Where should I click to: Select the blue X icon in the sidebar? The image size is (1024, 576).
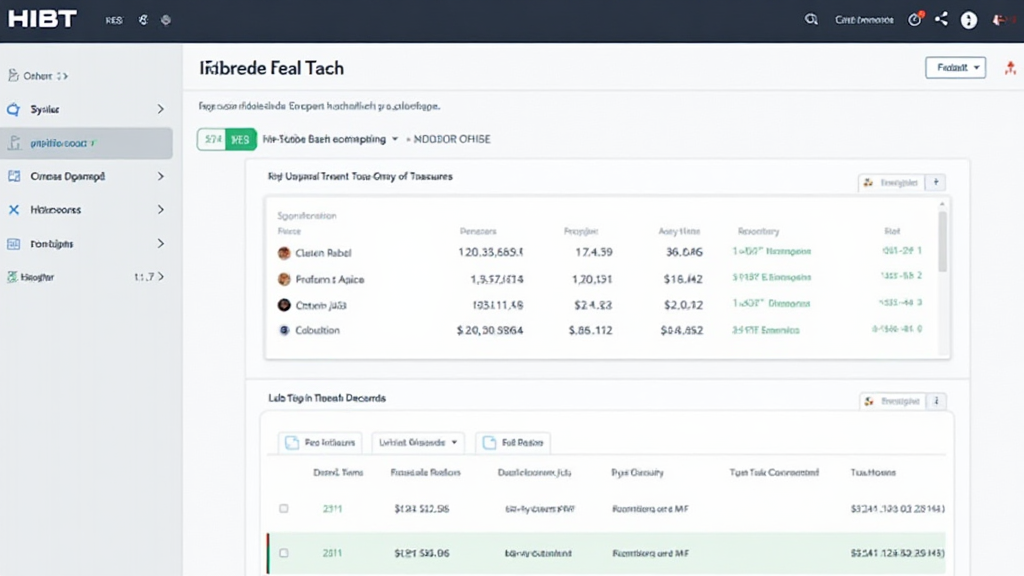(x=13, y=210)
